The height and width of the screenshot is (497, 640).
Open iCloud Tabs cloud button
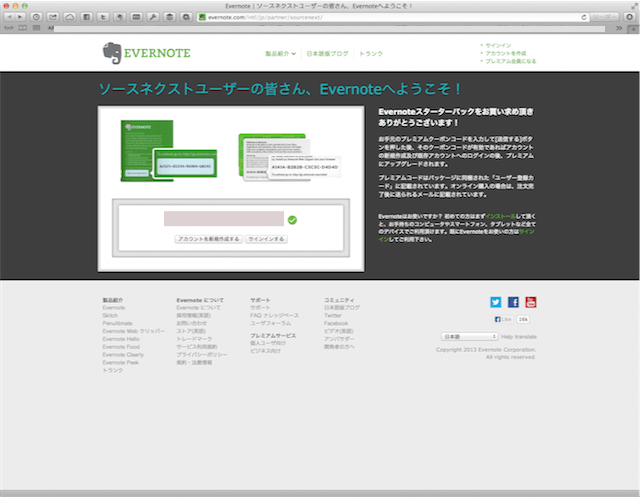pyautogui.click(x=70, y=17)
